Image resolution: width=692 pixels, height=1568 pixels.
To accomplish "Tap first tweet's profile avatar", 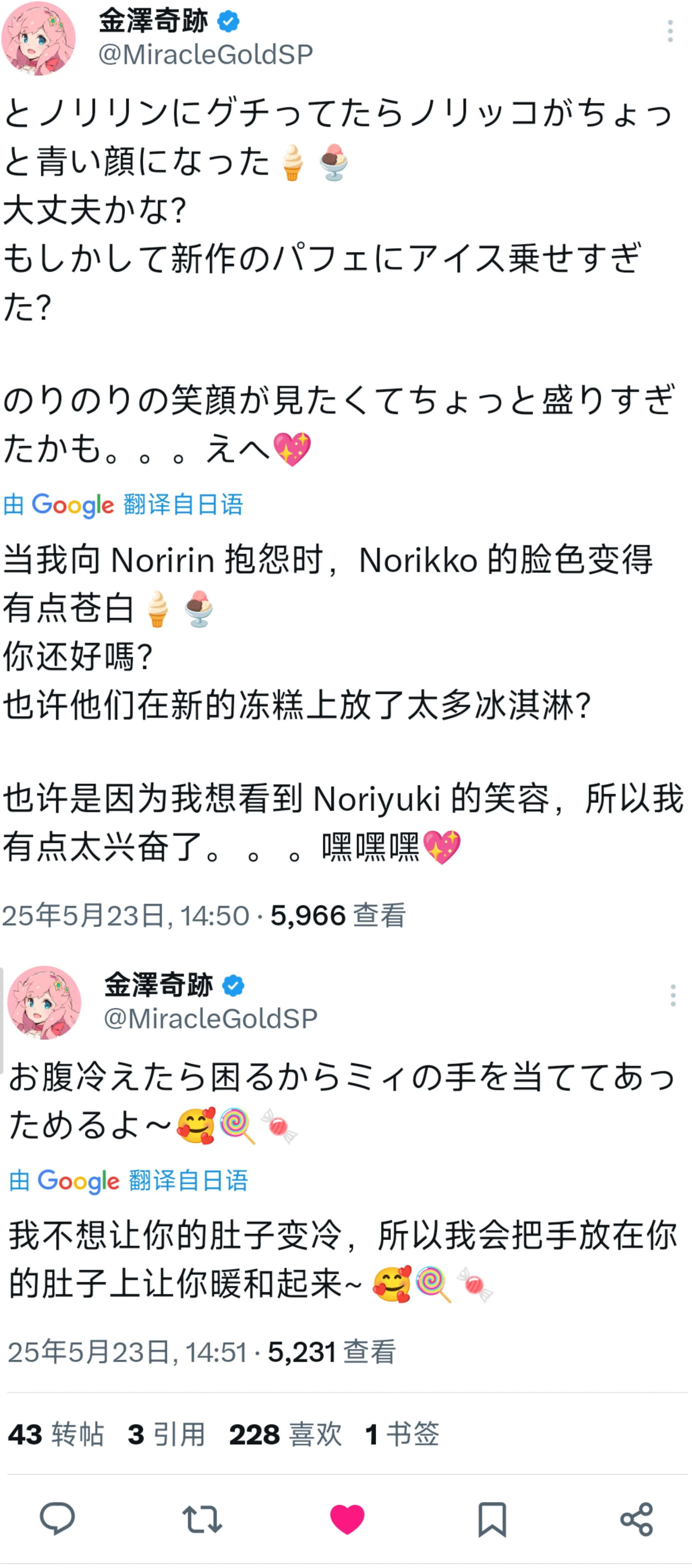I will pyautogui.click(x=38, y=38).
